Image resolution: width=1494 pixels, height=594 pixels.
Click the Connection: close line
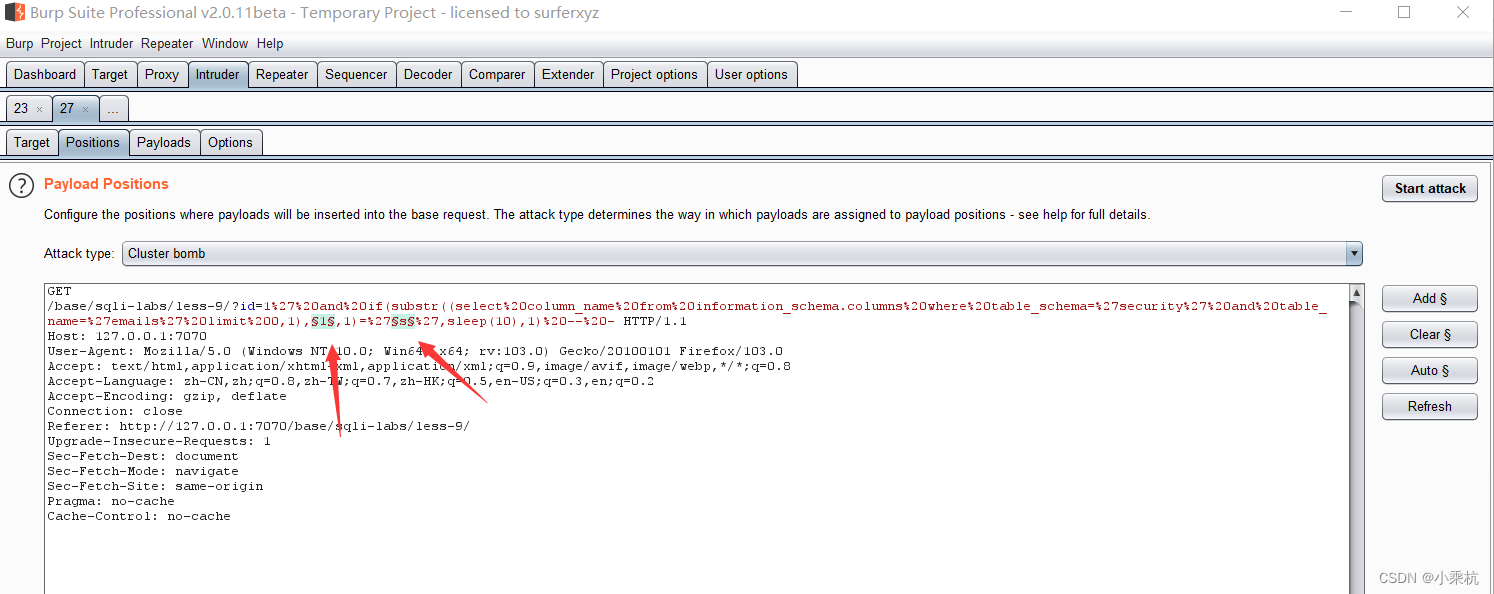pos(115,412)
